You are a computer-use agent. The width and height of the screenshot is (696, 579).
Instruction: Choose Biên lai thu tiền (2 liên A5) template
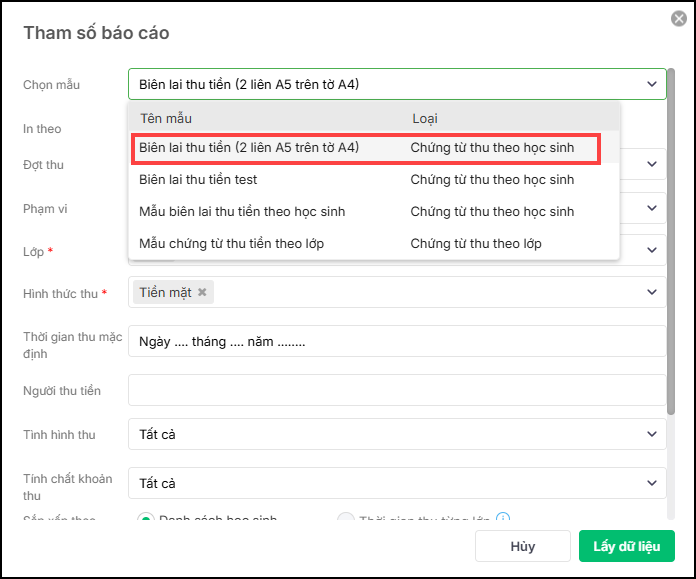(249, 148)
